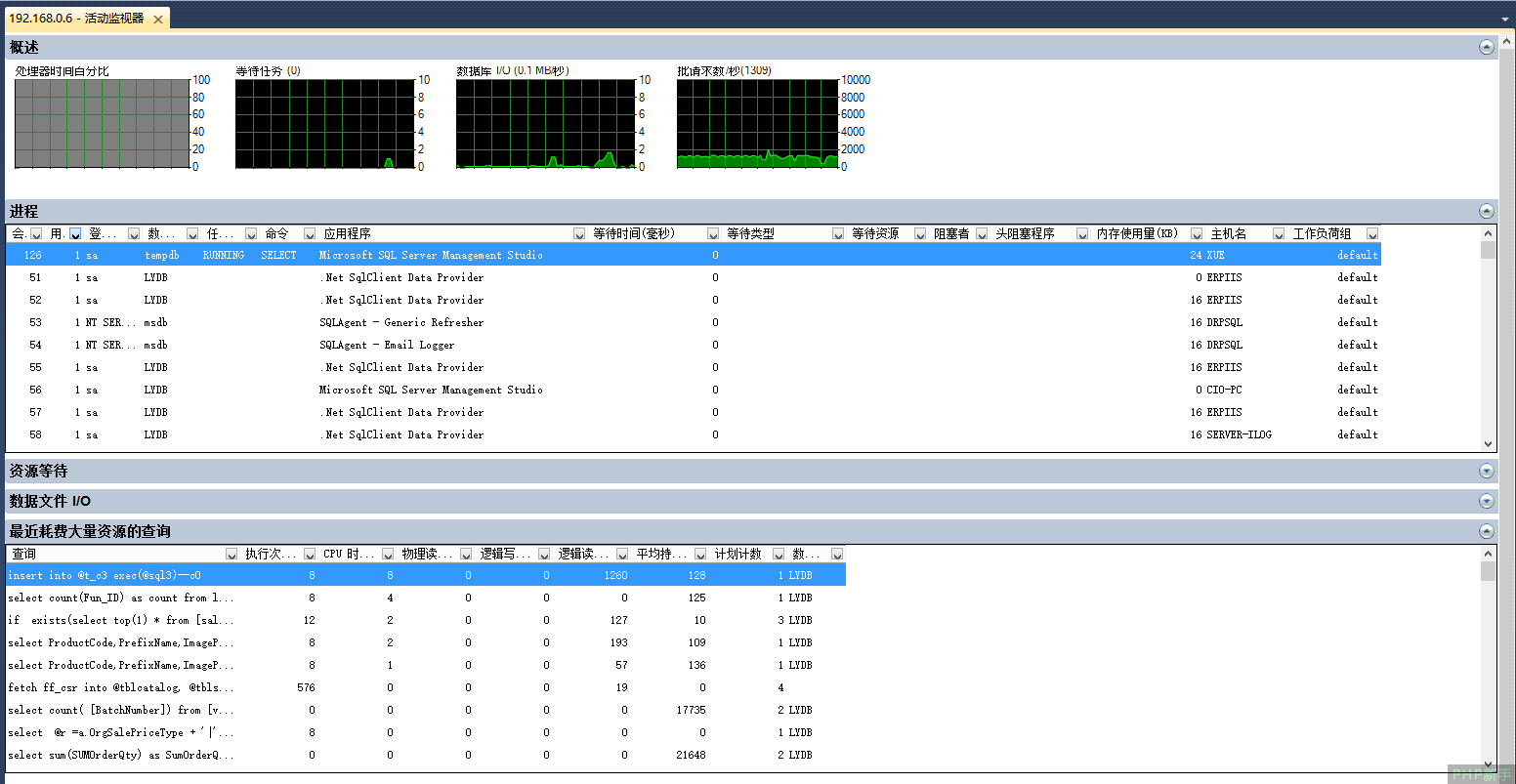
Task: Collapse the 最近耗费大量资源的查询 section
Action: point(1487,531)
